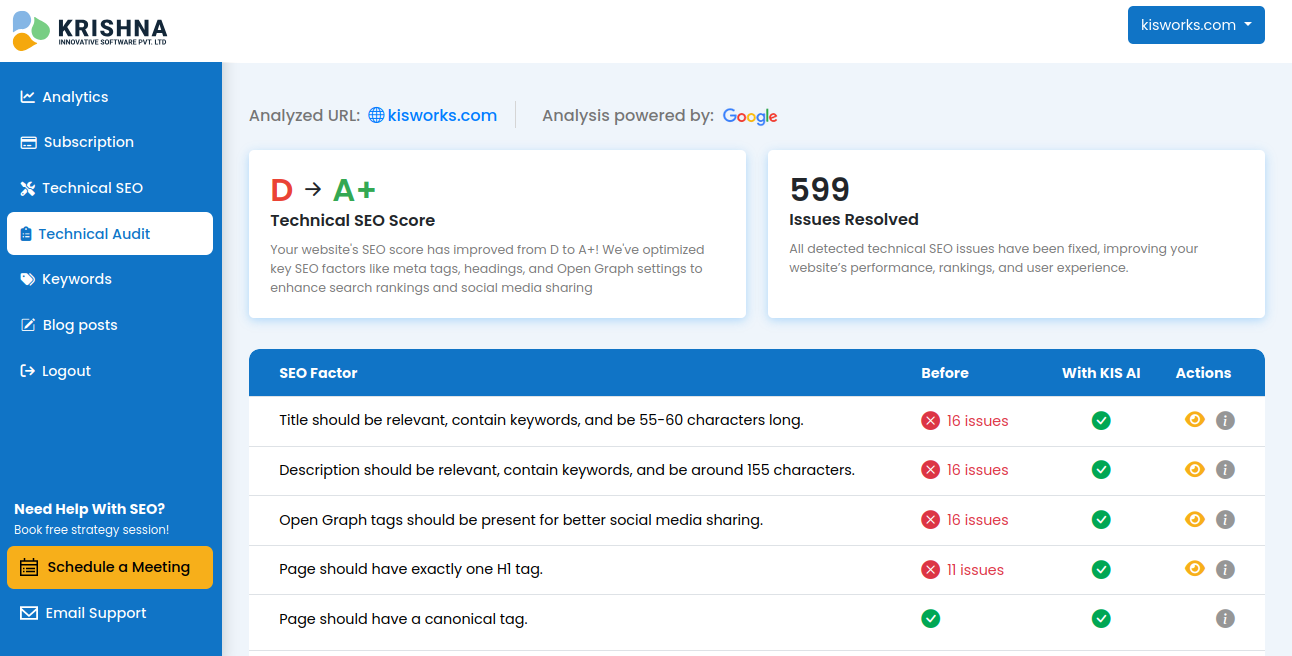Open Blog posts page

[110, 325]
